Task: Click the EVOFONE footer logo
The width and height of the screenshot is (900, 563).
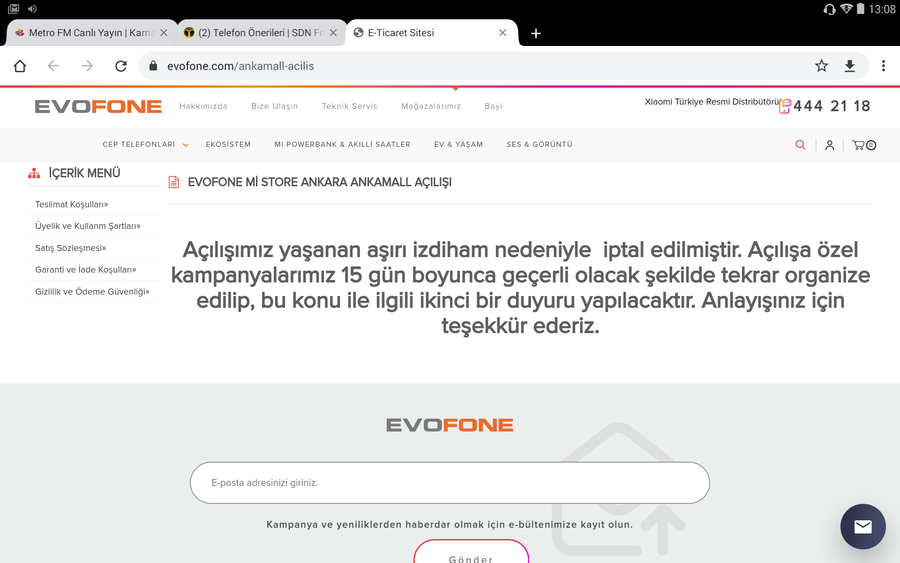Action: pos(449,425)
